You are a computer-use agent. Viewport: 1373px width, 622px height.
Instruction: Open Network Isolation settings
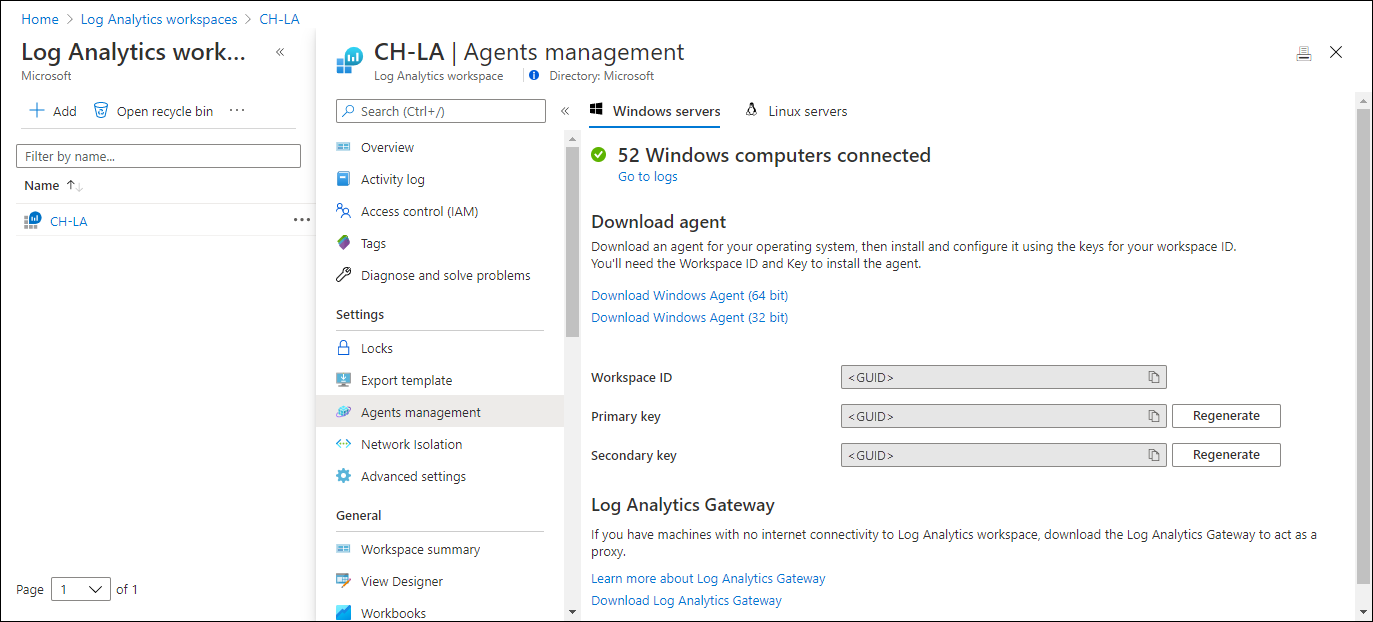[x=411, y=444]
